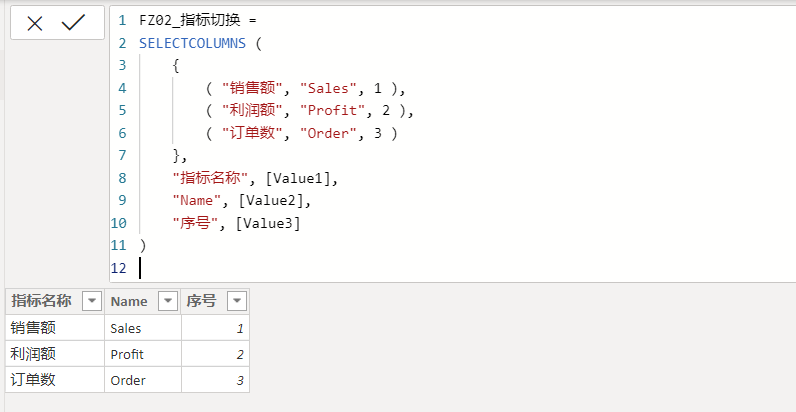Cancel the formula with the X icon

35,23
